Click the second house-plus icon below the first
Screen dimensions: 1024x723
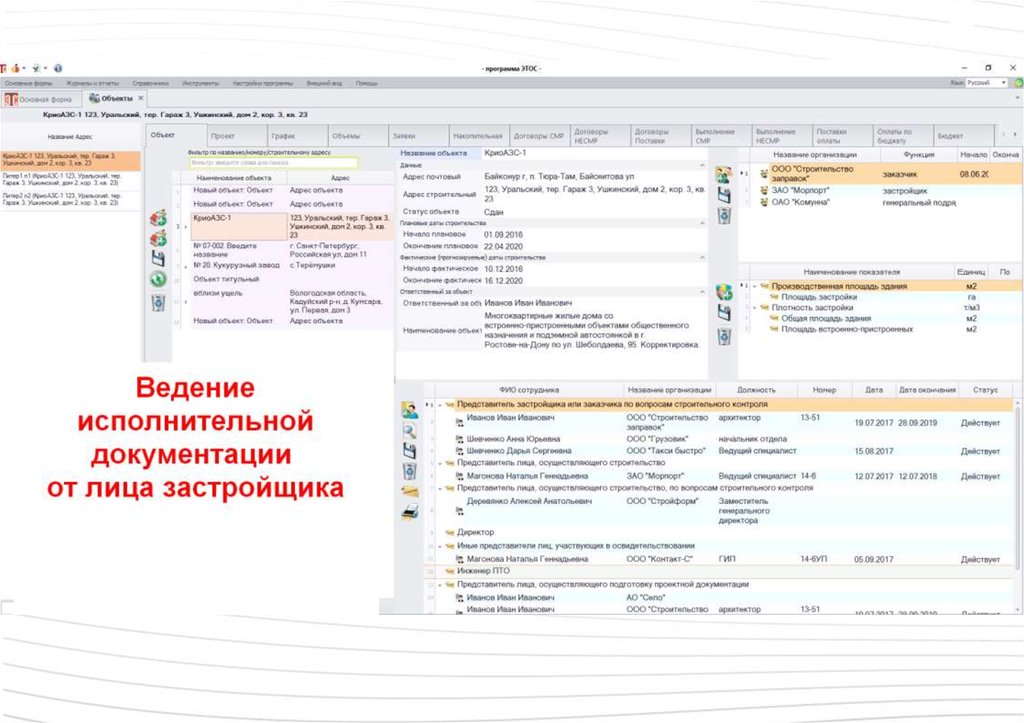tap(158, 238)
